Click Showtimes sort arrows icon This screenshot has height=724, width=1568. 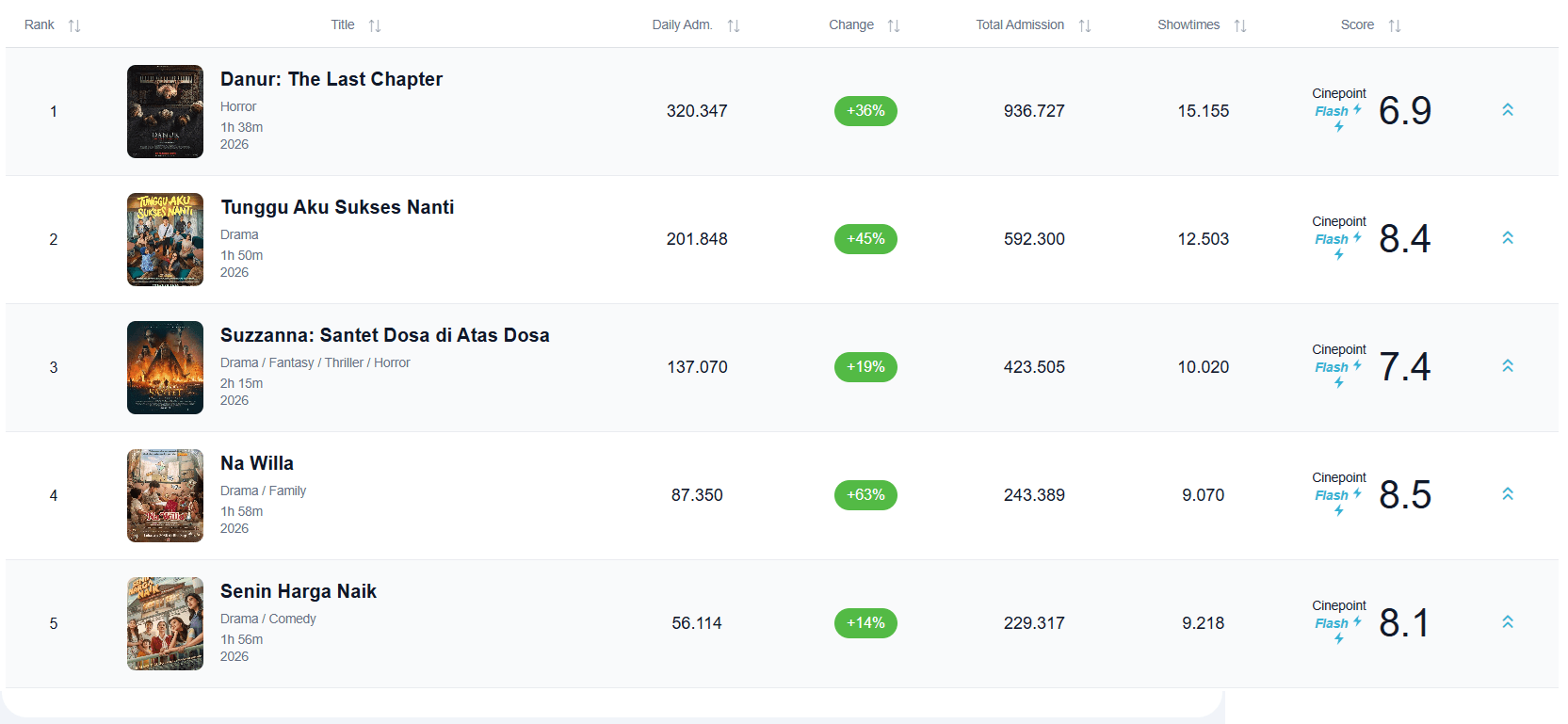[1240, 25]
